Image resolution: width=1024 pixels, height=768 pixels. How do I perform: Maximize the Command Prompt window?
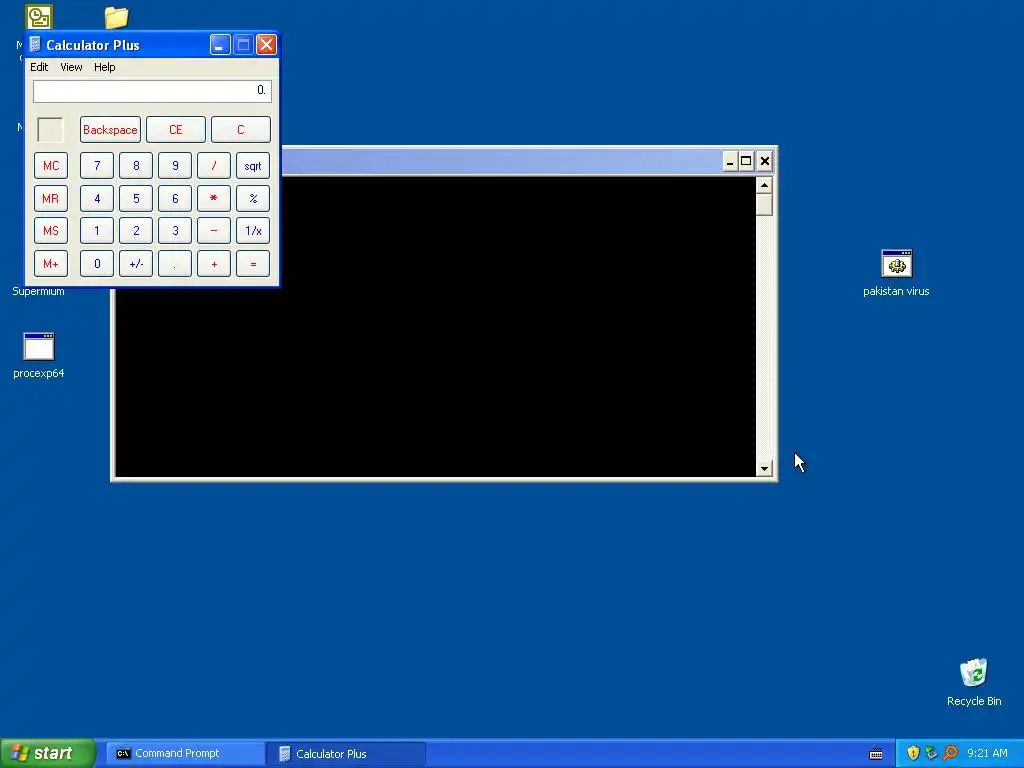pos(746,161)
